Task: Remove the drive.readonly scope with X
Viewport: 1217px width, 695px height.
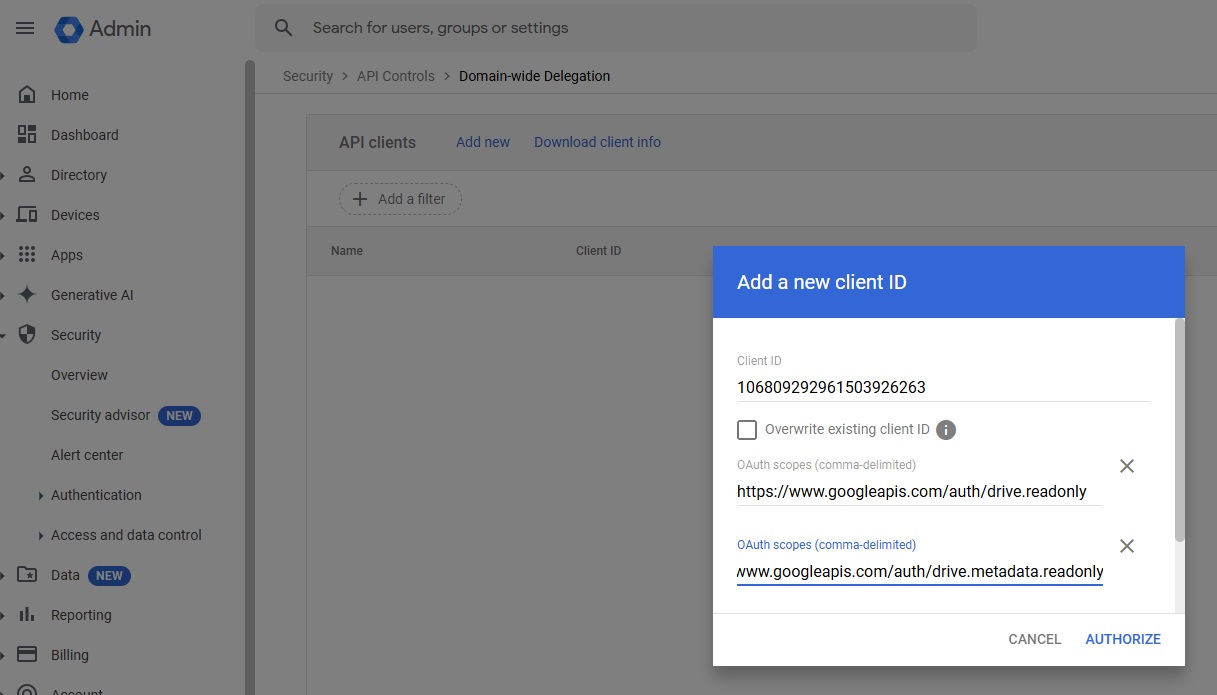Action: 1126,466
